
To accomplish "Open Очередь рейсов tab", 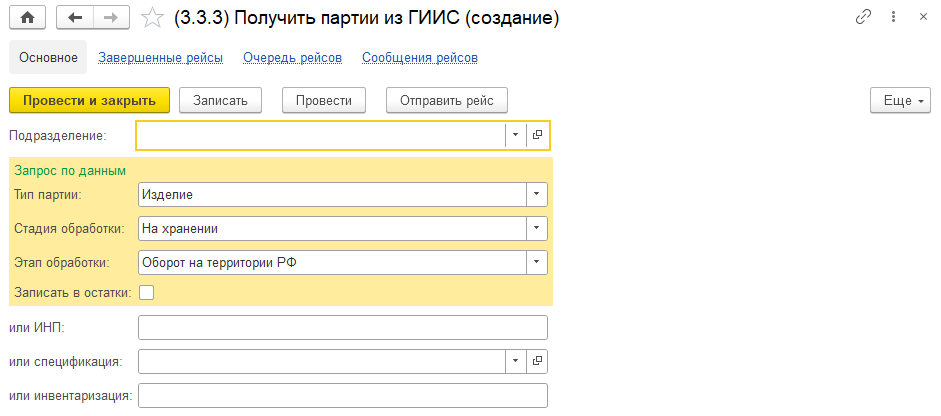I will [x=292, y=58].
